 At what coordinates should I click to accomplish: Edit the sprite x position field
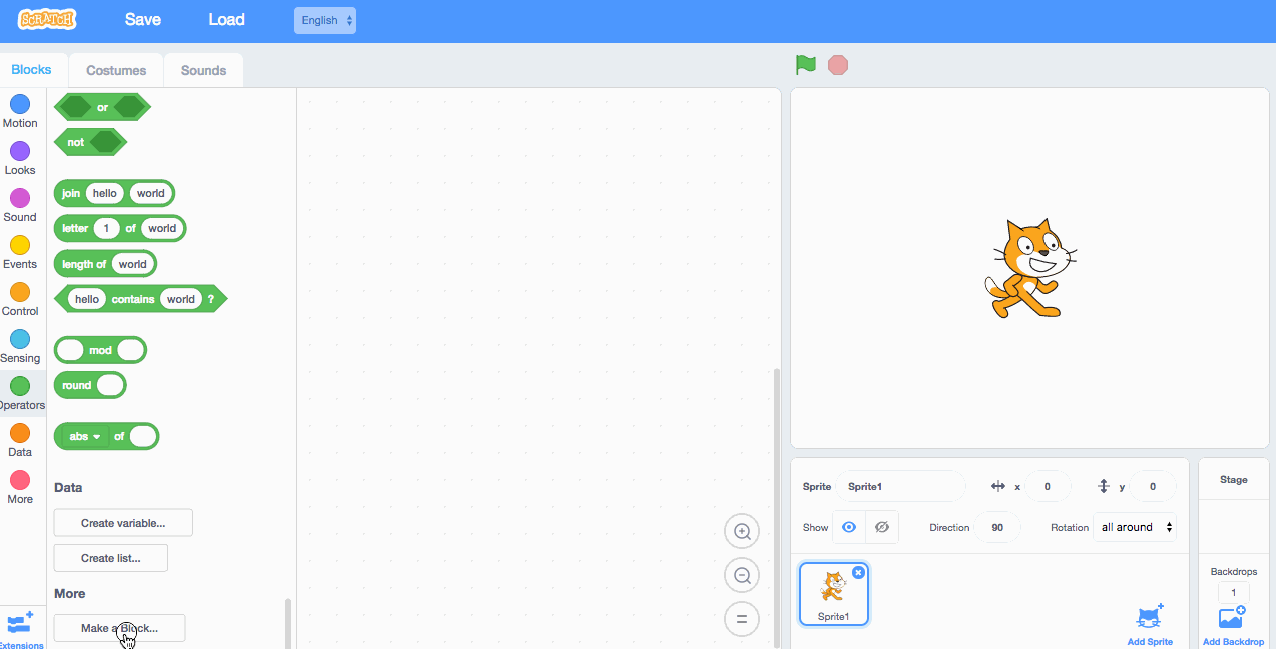point(1048,486)
